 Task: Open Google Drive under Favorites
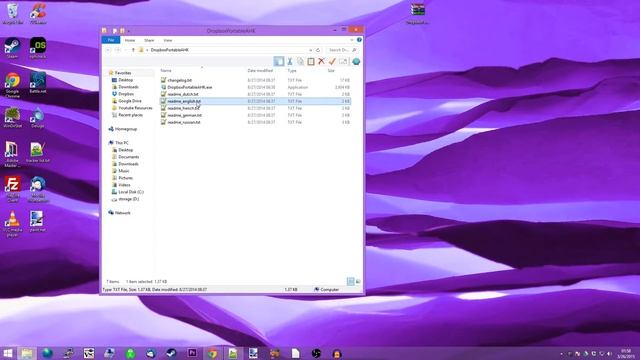click(x=129, y=101)
